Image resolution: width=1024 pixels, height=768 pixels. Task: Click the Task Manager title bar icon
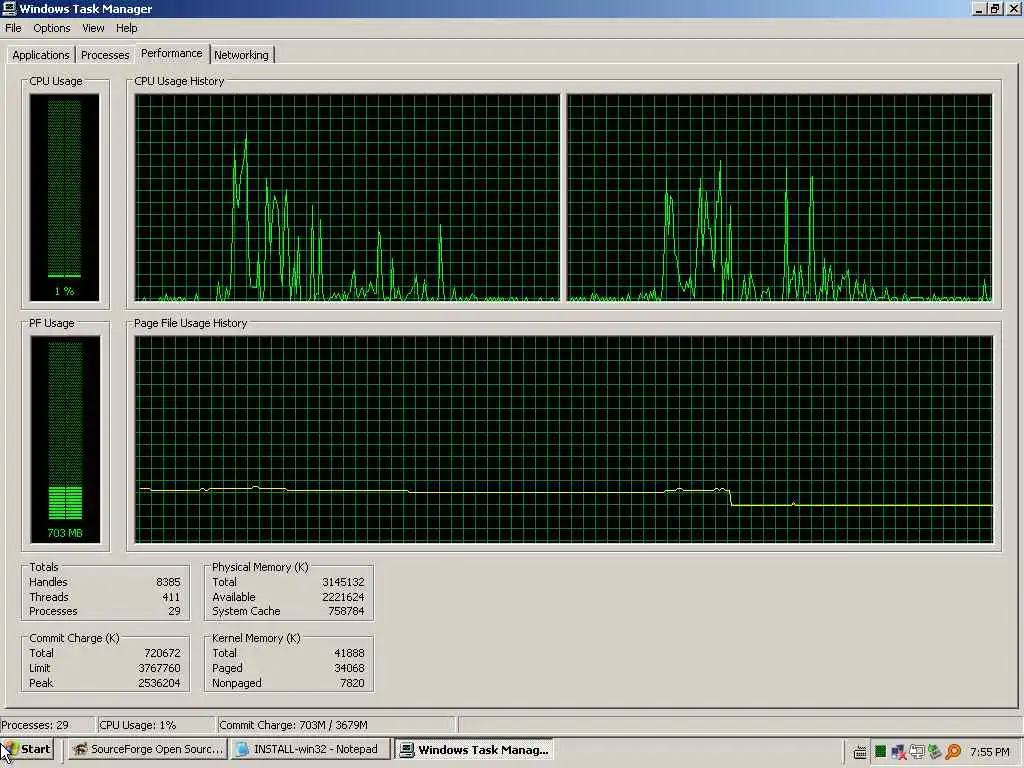click(9, 8)
